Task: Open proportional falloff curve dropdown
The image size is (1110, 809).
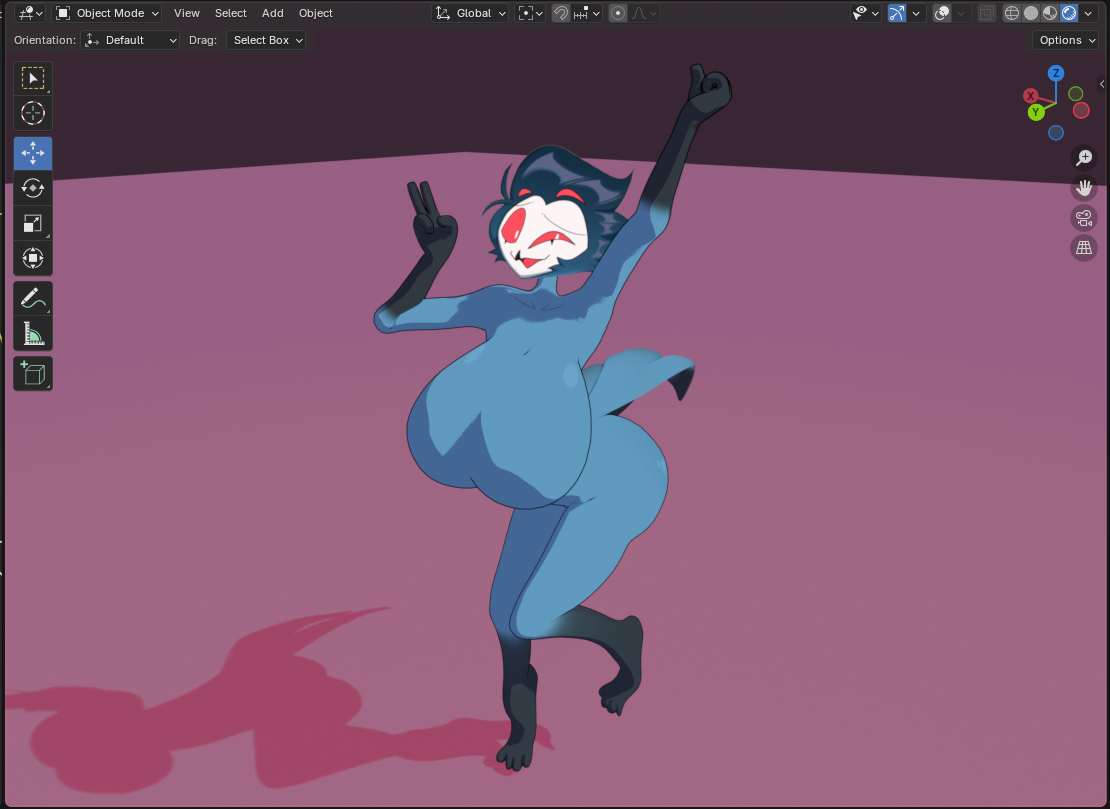Action: [643, 13]
